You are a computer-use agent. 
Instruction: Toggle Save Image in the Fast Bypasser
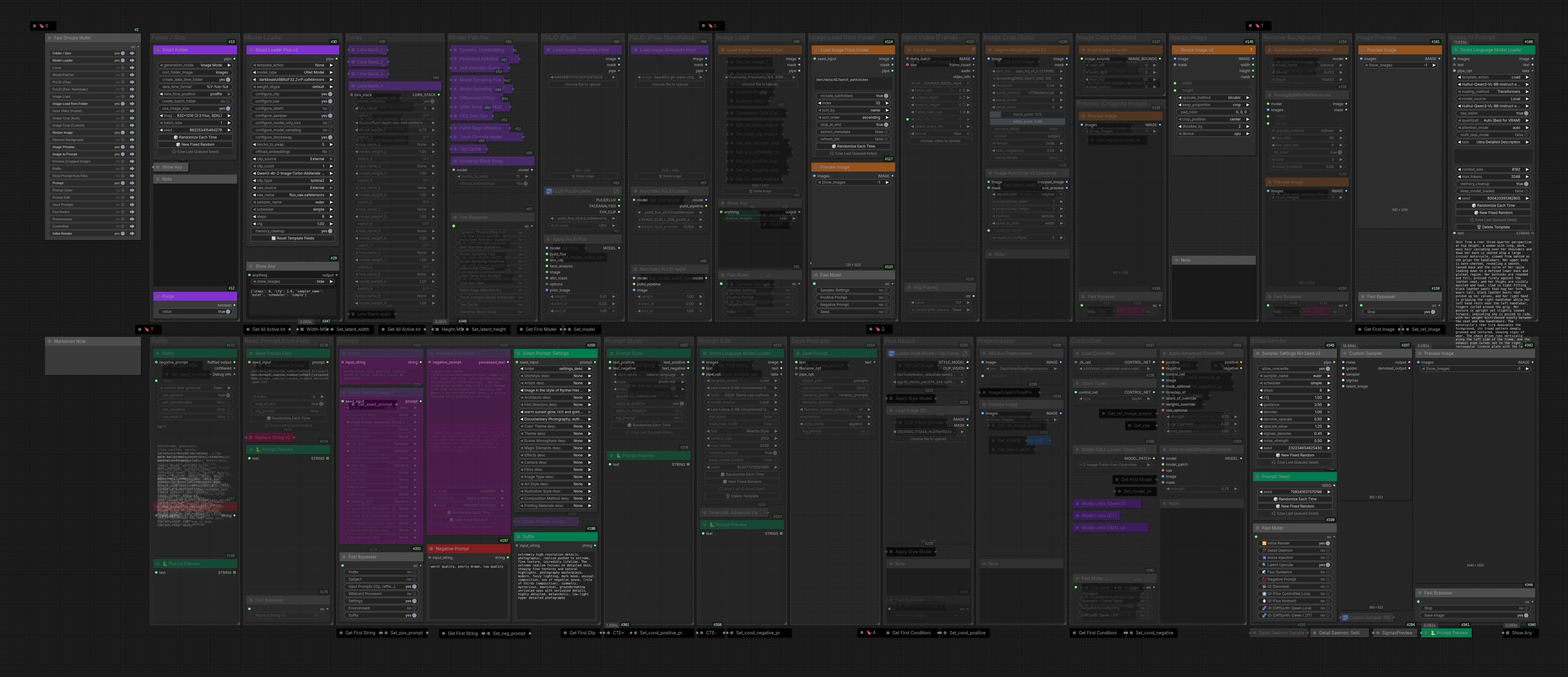tap(1526, 615)
